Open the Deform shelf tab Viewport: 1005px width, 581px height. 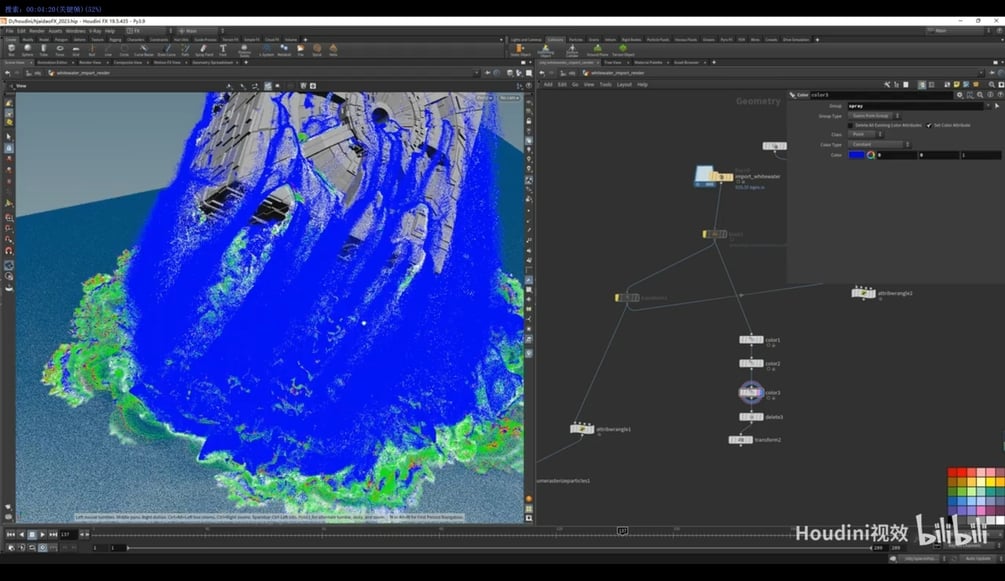tap(79, 40)
